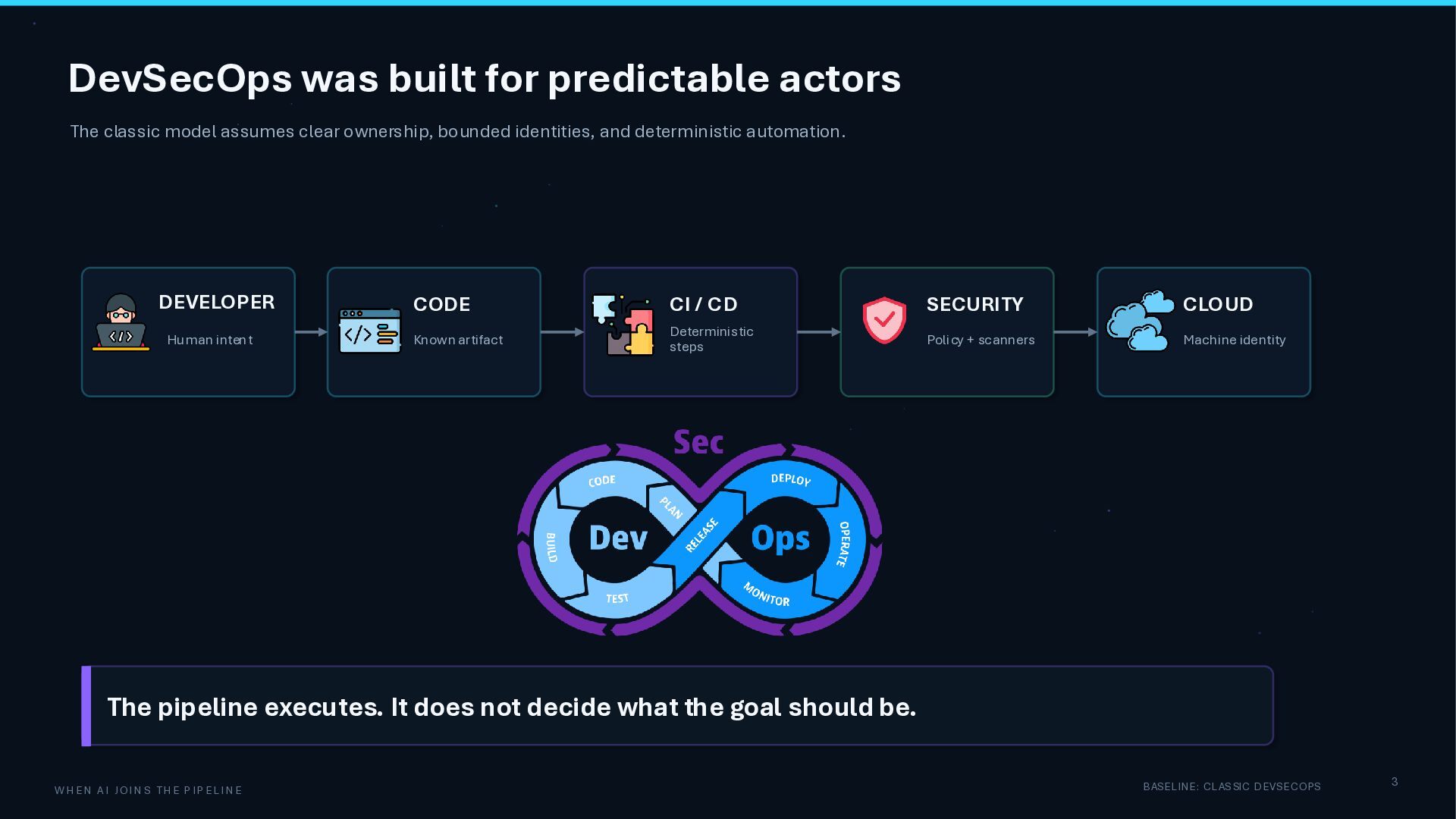This screenshot has width=1456, height=819.
Task: Click the DEVELOPER card heading
Action: click(x=216, y=302)
